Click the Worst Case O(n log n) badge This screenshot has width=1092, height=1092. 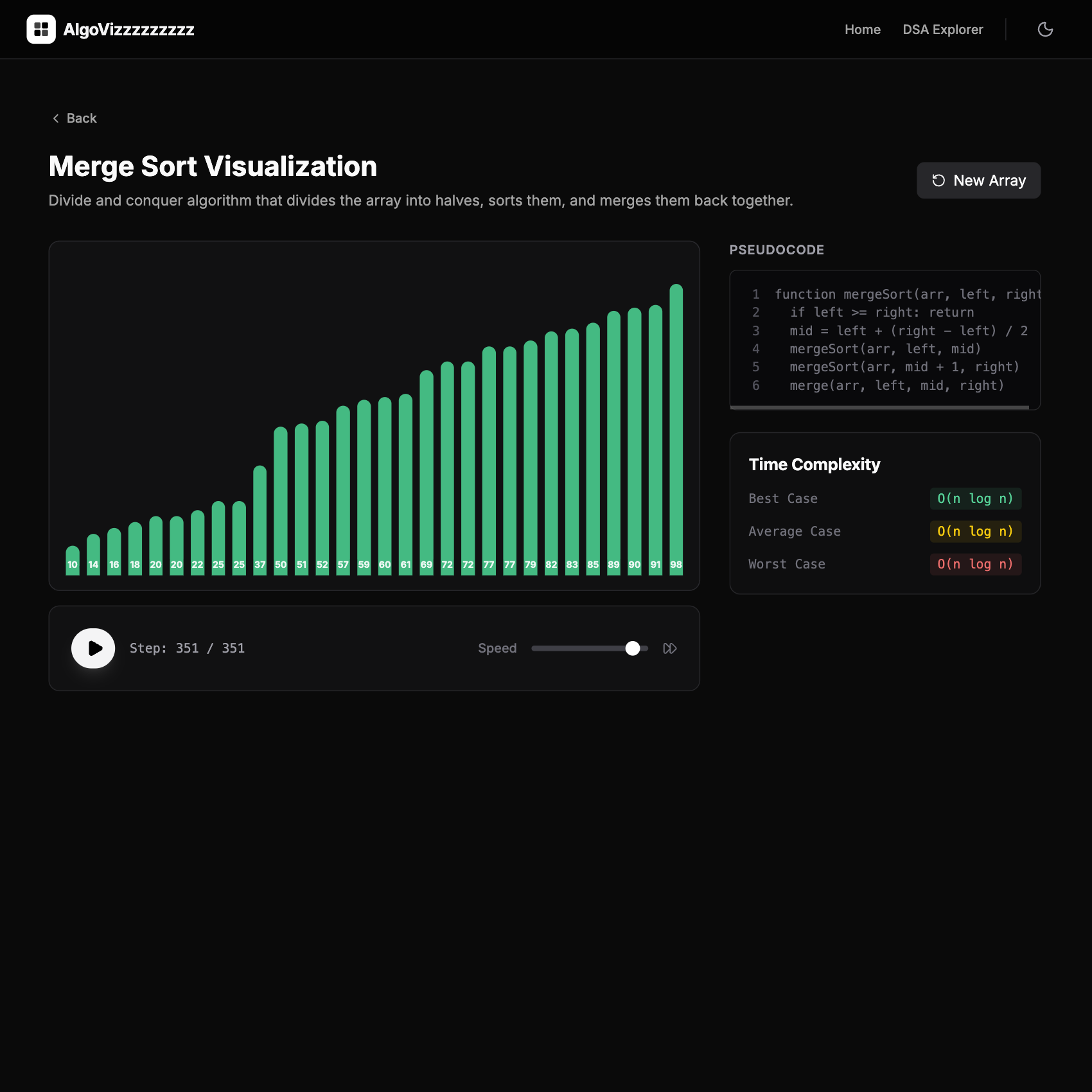pos(975,565)
